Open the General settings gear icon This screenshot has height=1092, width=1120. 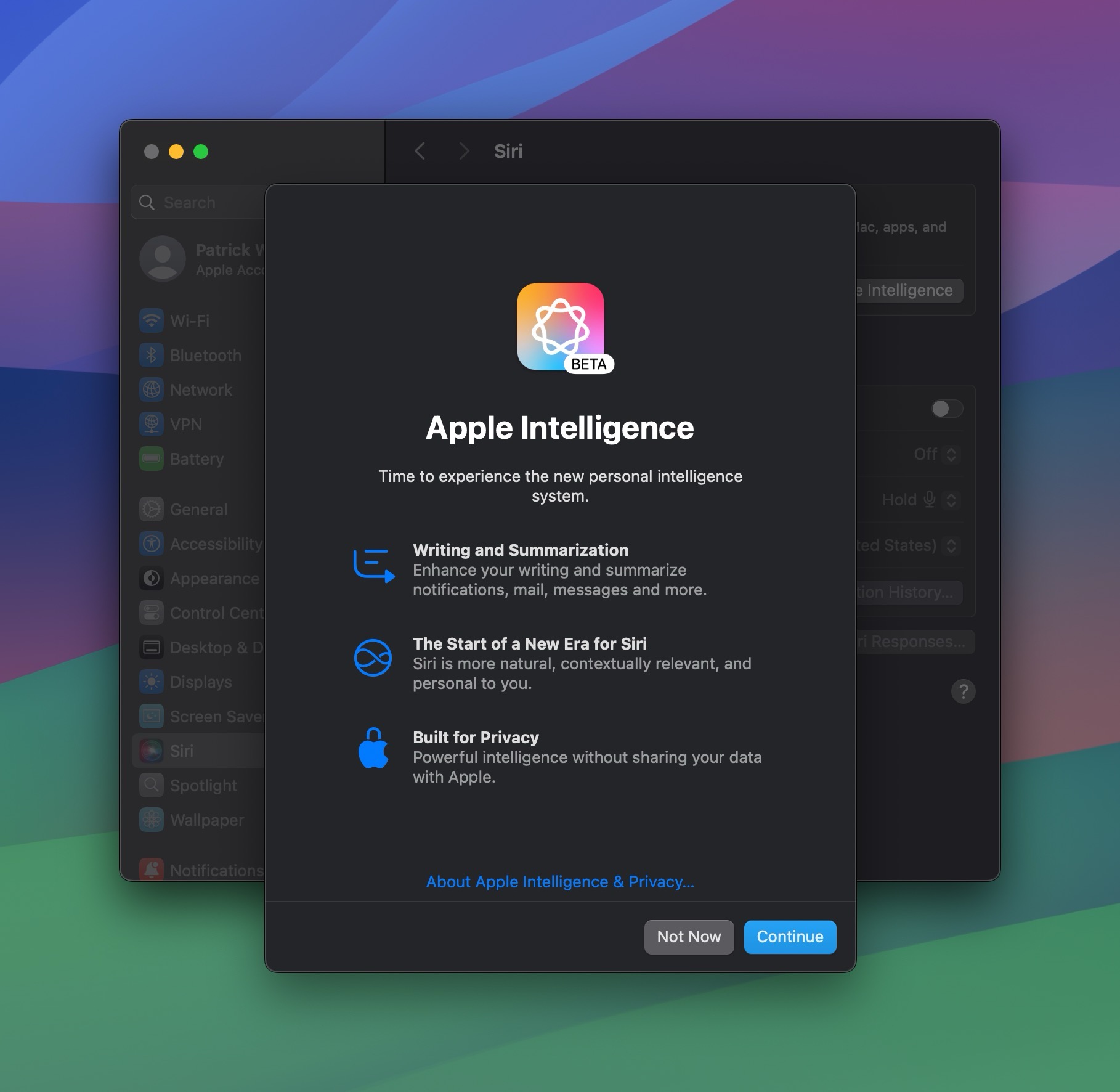pyautogui.click(x=152, y=509)
